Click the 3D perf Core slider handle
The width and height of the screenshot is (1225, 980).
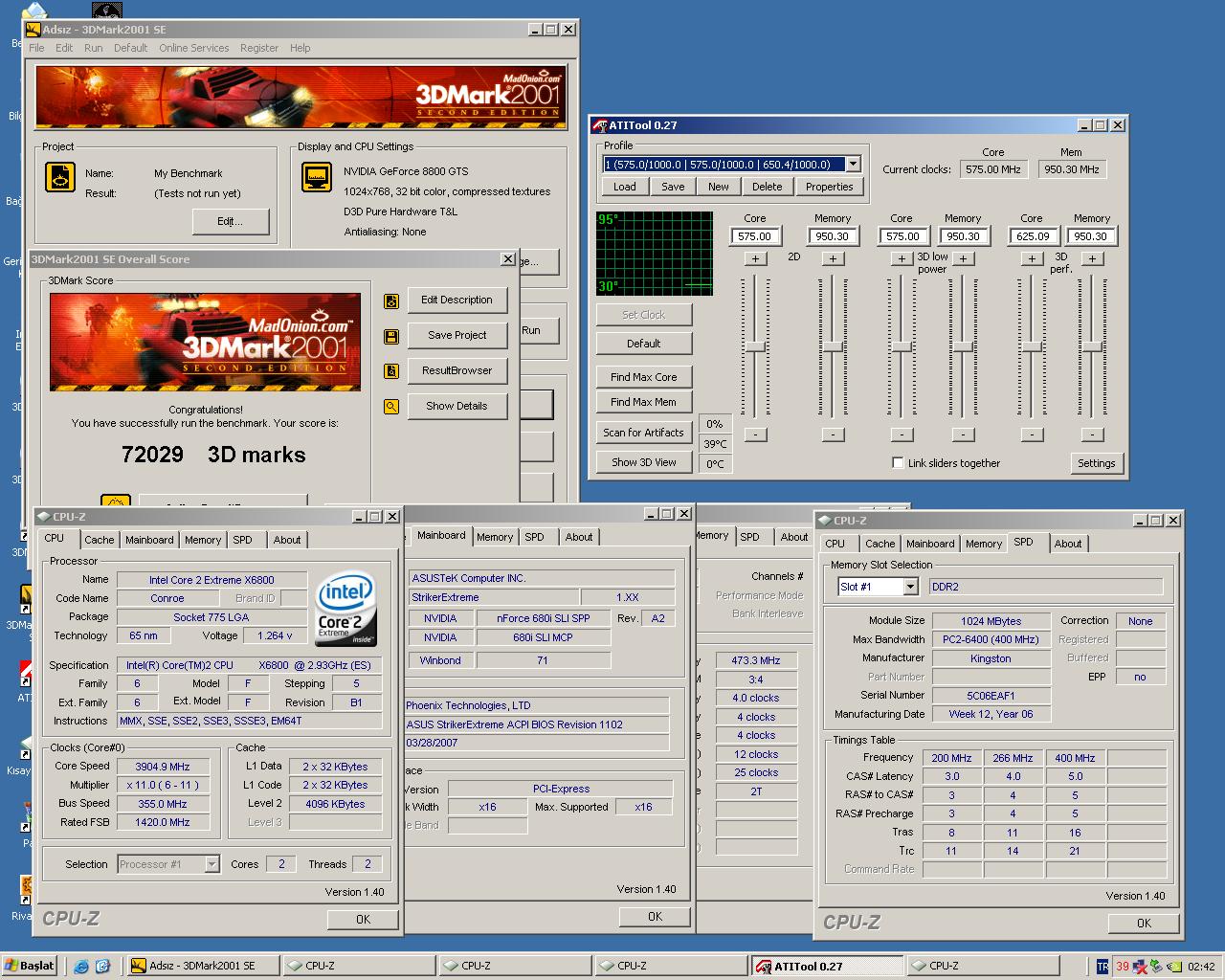click(x=1032, y=346)
